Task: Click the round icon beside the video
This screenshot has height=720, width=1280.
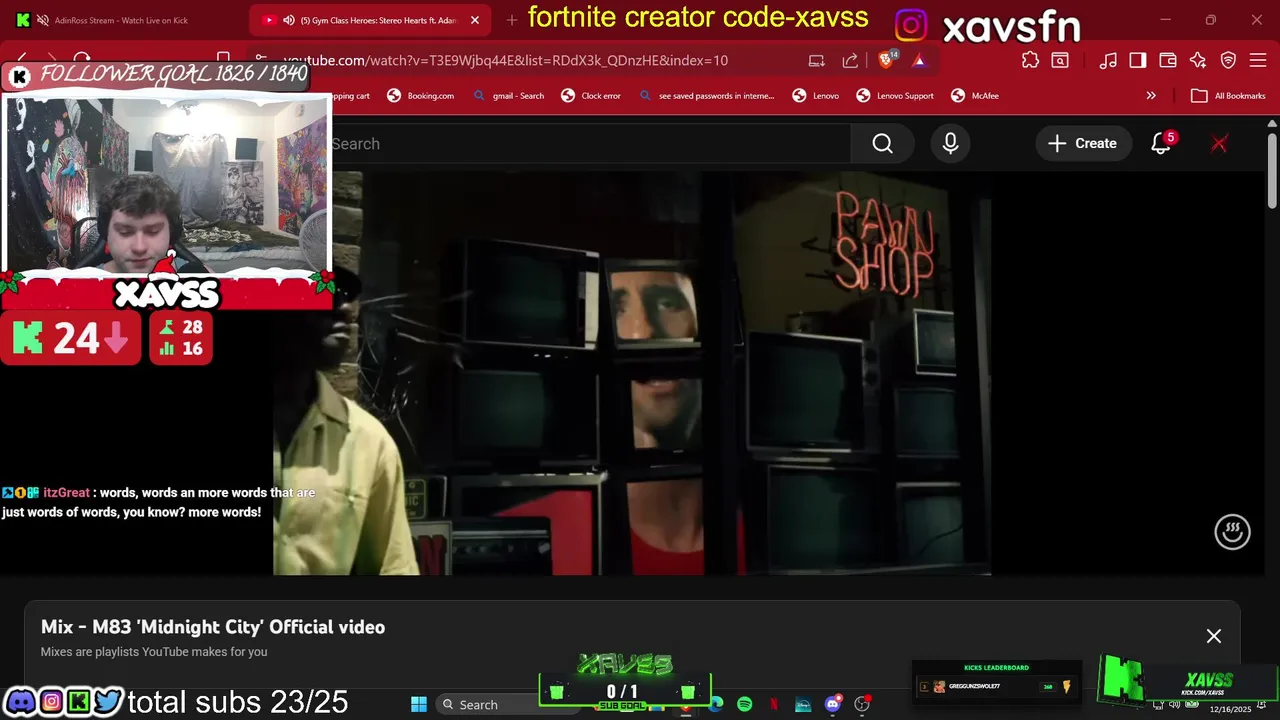Action: [x=1232, y=531]
